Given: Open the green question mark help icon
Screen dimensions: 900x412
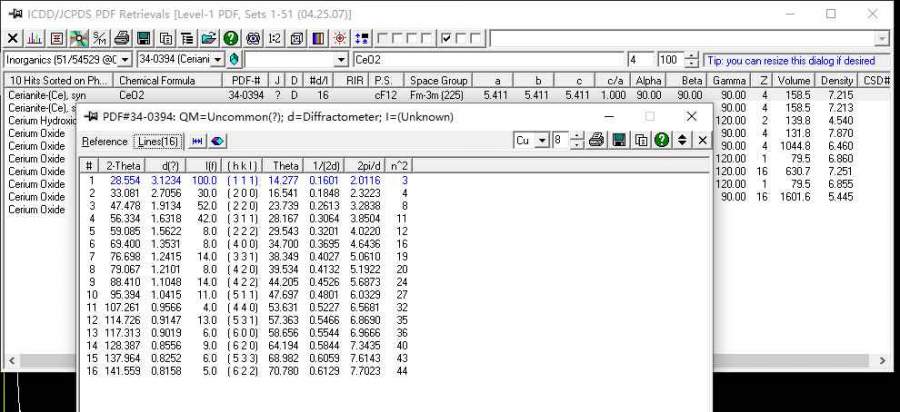Looking at the screenshot, I should [231, 39].
